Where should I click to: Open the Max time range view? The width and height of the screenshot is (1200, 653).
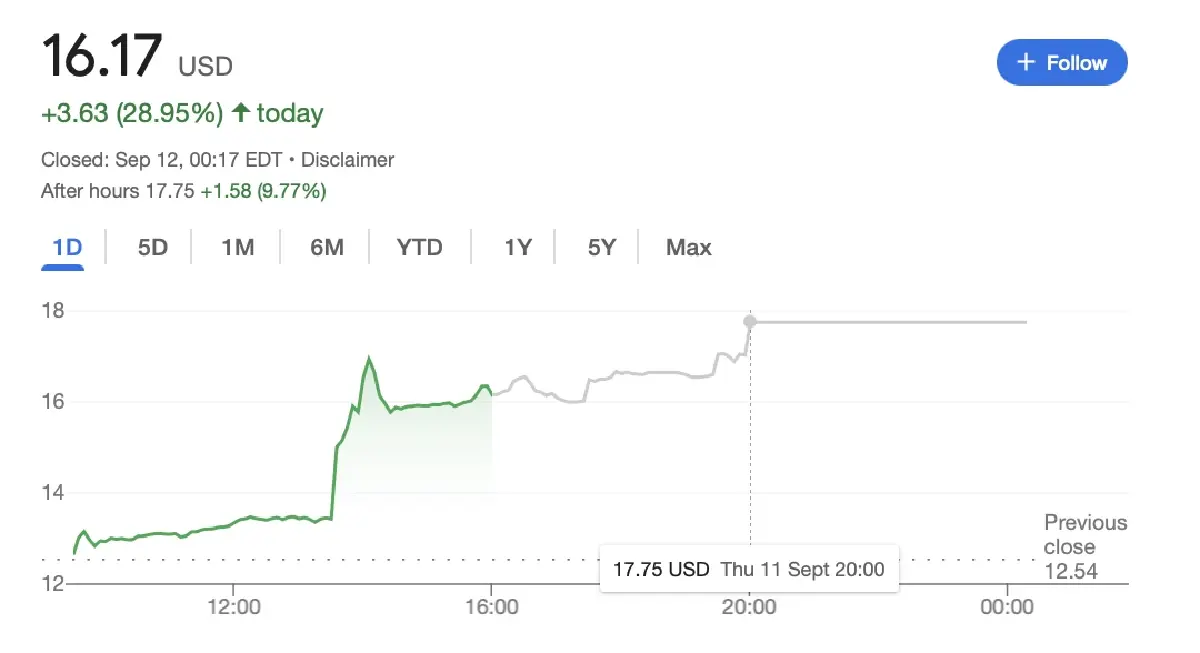[x=688, y=247]
